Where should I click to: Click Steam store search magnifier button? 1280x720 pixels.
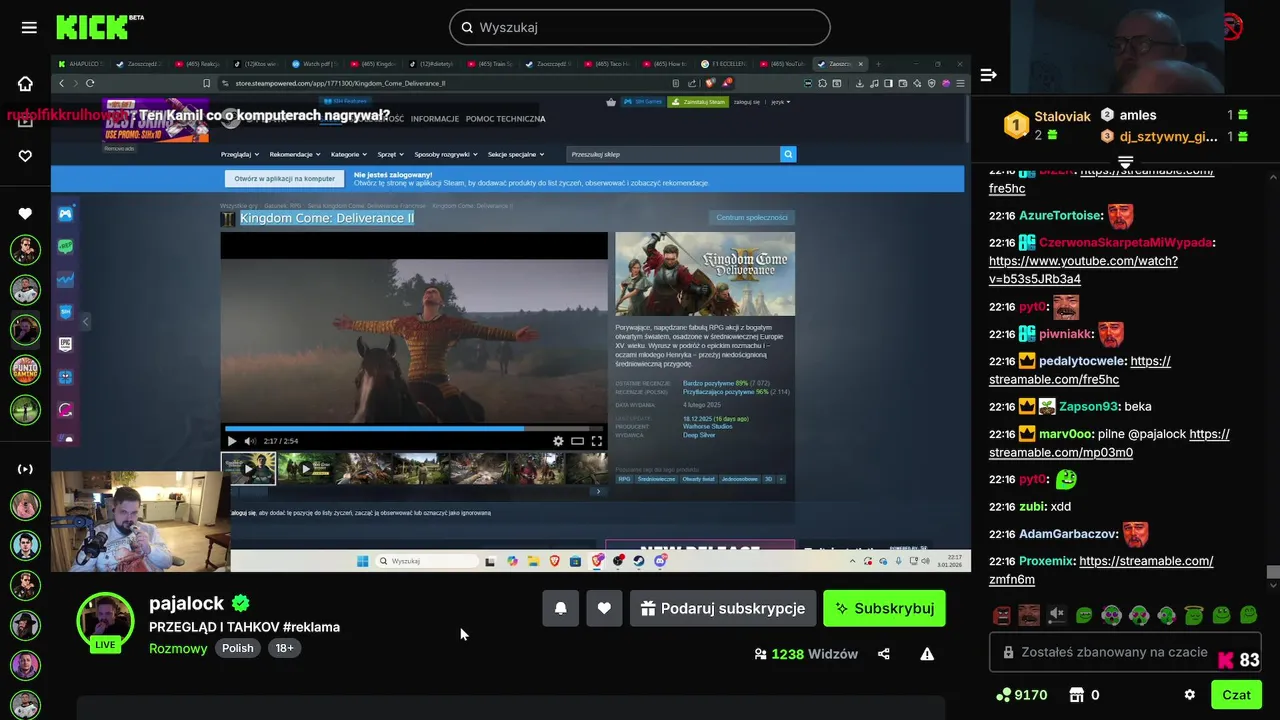[x=788, y=154]
